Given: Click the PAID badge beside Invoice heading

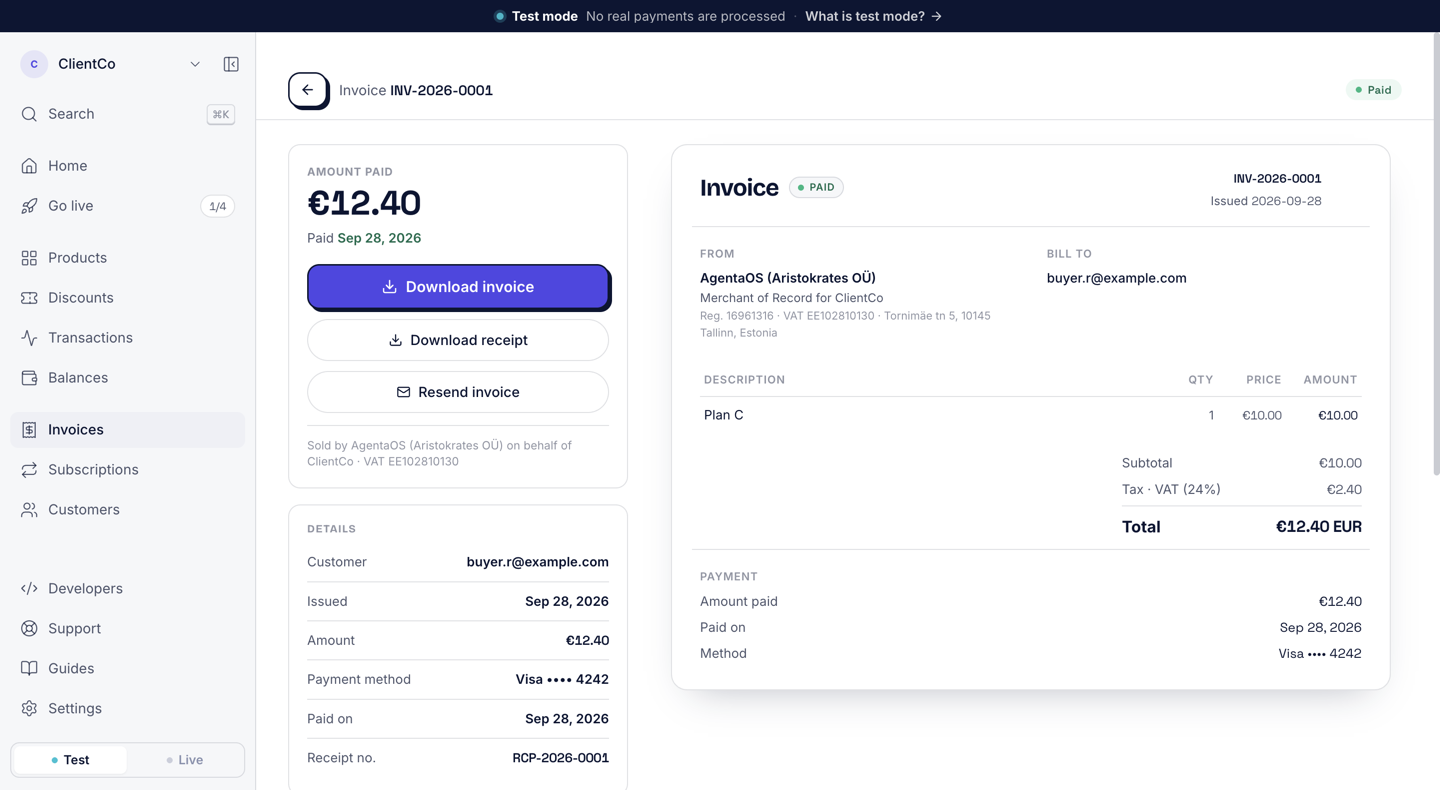Looking at the screenshot, I should 816,187.
